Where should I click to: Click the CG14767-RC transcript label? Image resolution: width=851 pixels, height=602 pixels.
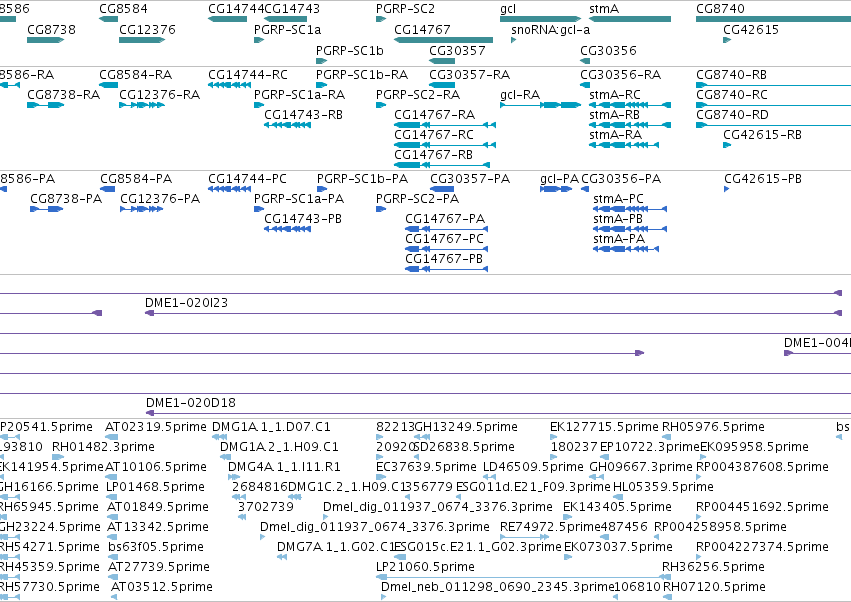434,135
